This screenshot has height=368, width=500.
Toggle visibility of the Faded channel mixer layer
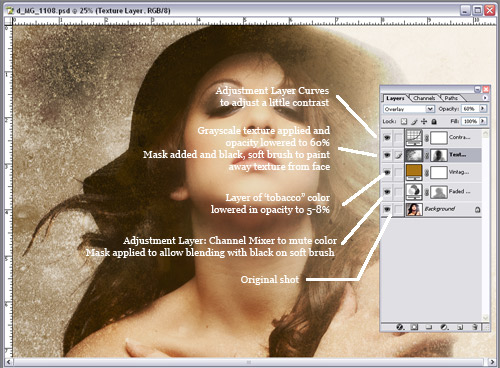pyautogui.click(x=387, y=192)
